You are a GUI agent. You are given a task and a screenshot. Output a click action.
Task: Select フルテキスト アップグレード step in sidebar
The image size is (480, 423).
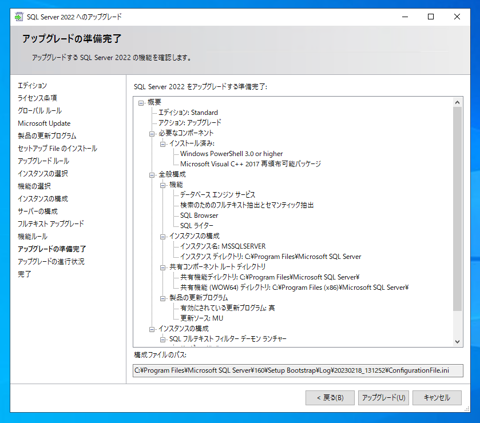(x=51, y=224)
